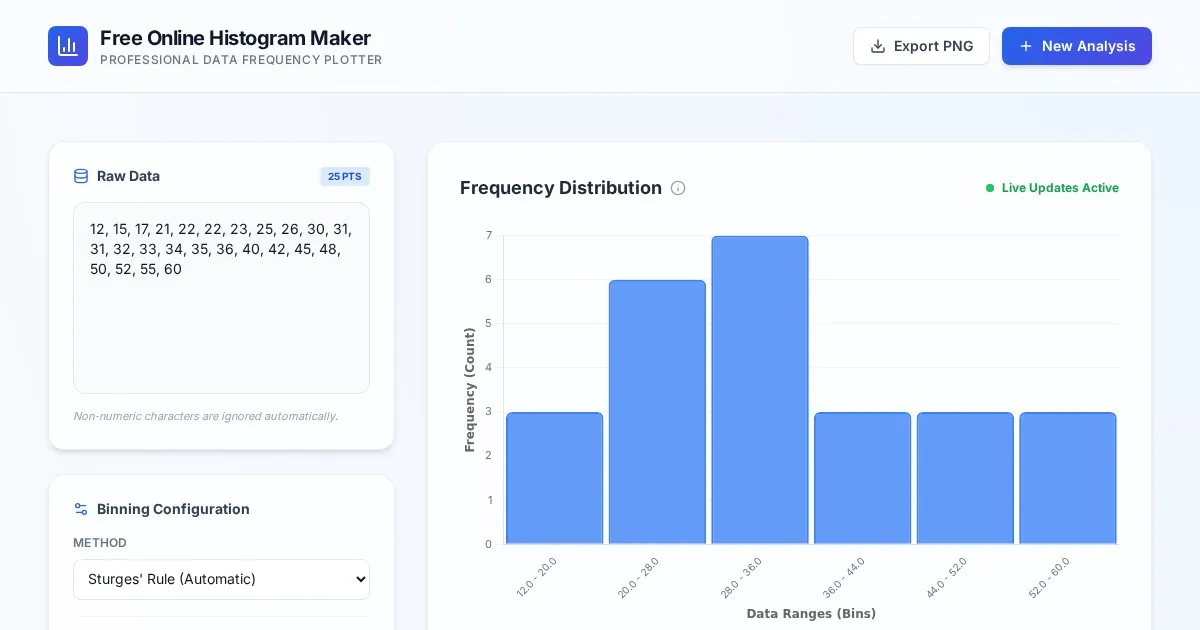Select the 52.0 - 60.0 histogram bar
The width and height of the screenshot is (1200, 630).
coord(1067,478)
